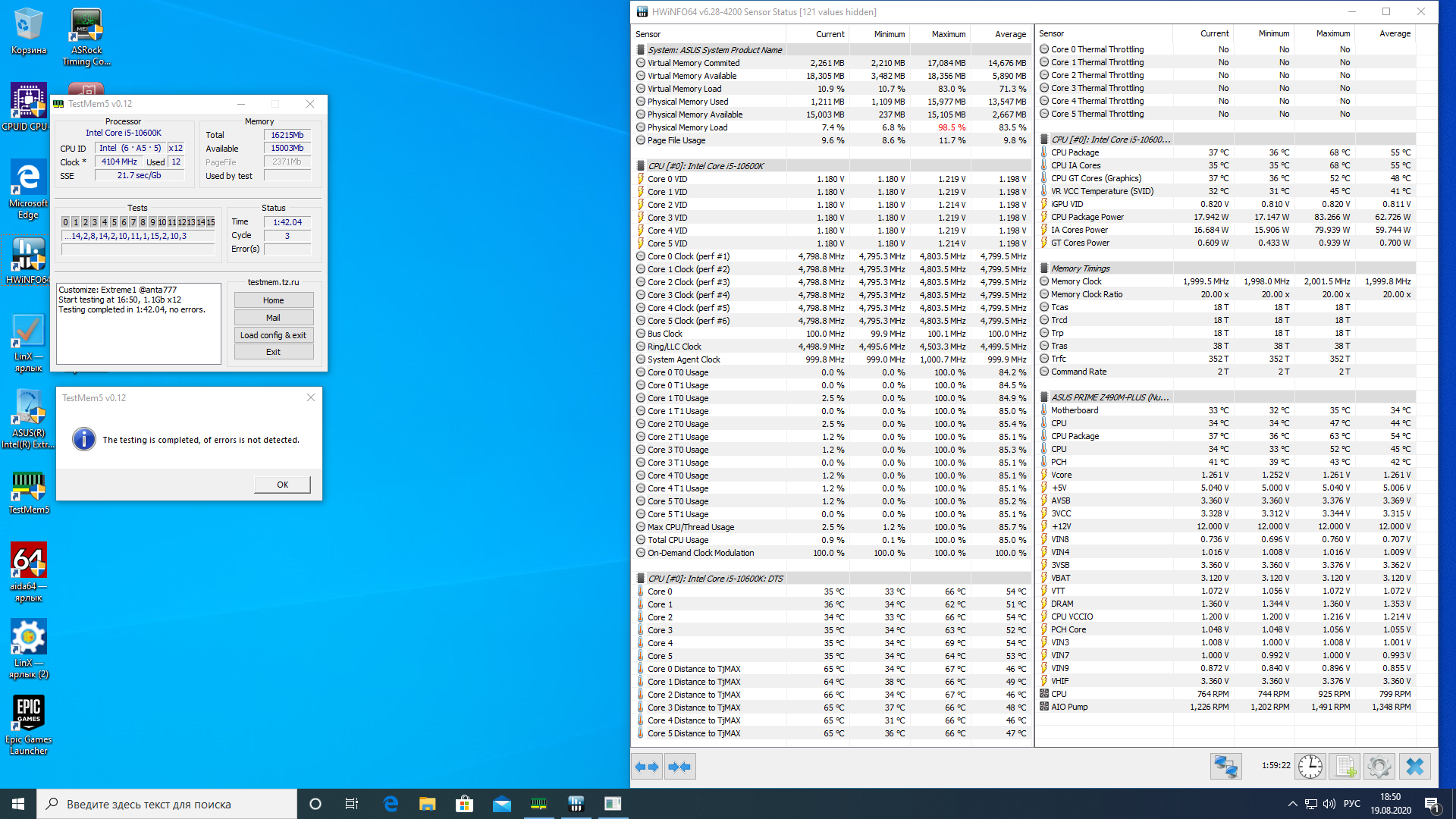This screenshot has width=1456, height=819.
Task: Open HWiNFO sensor settings gear icon
Action: (x=1379, y=767)
